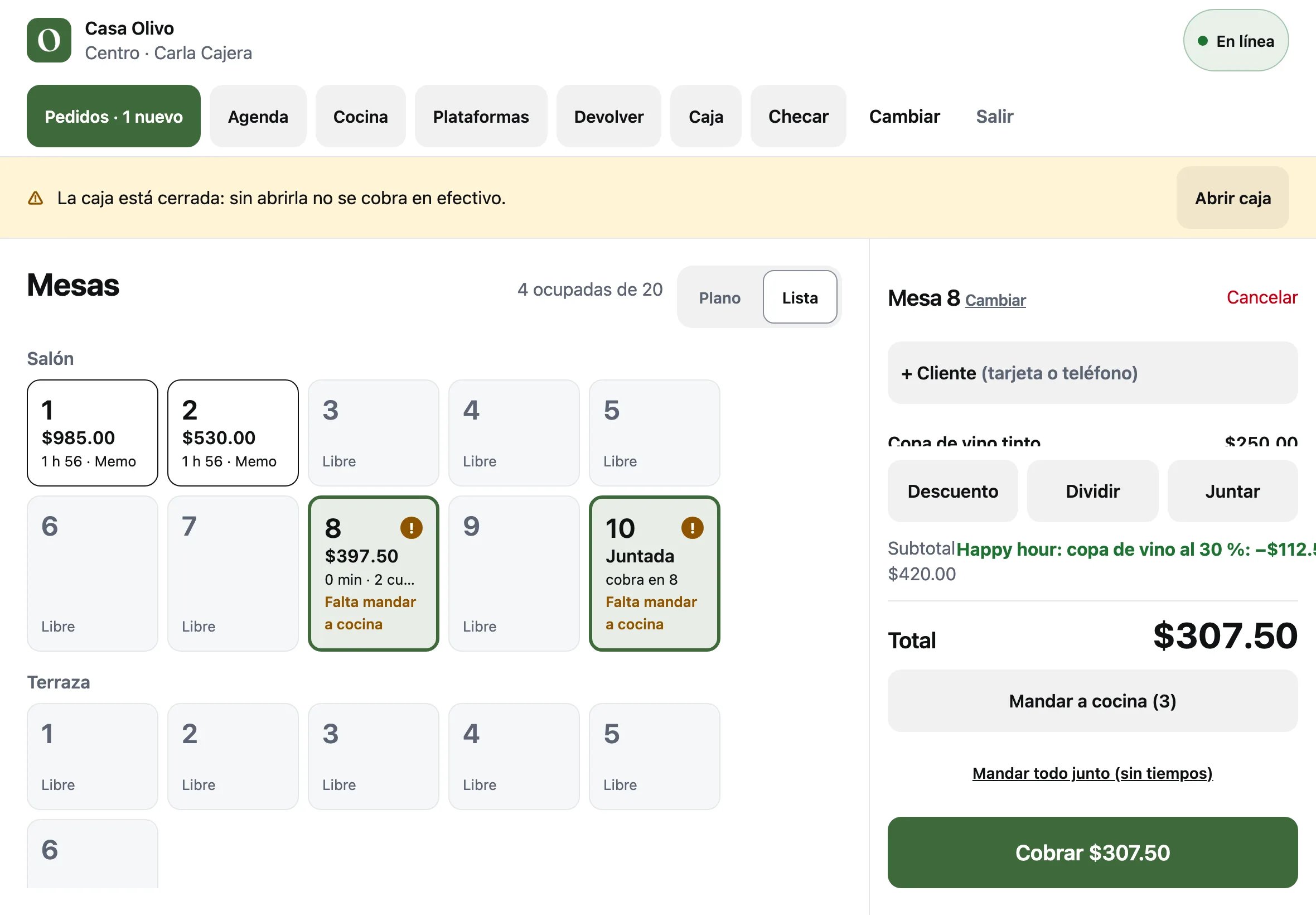Go to the Cocina tab

tap(360, 117)
